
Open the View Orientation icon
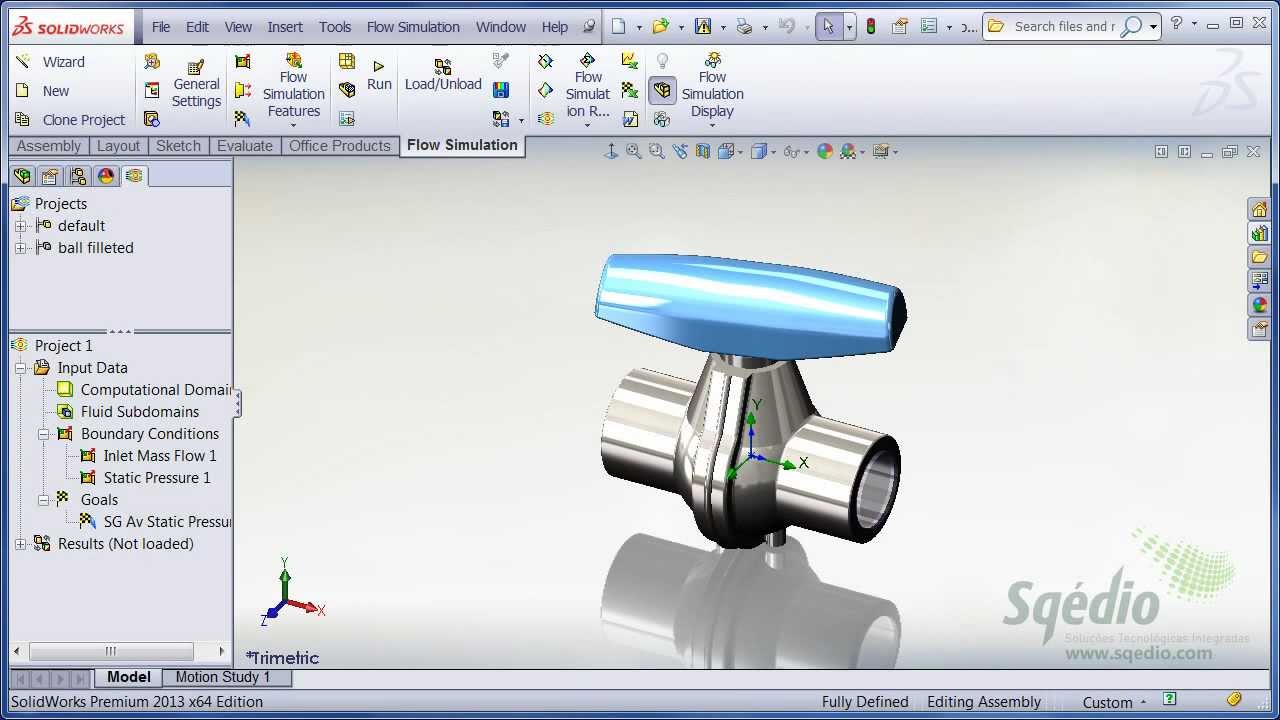pos(726,152)
